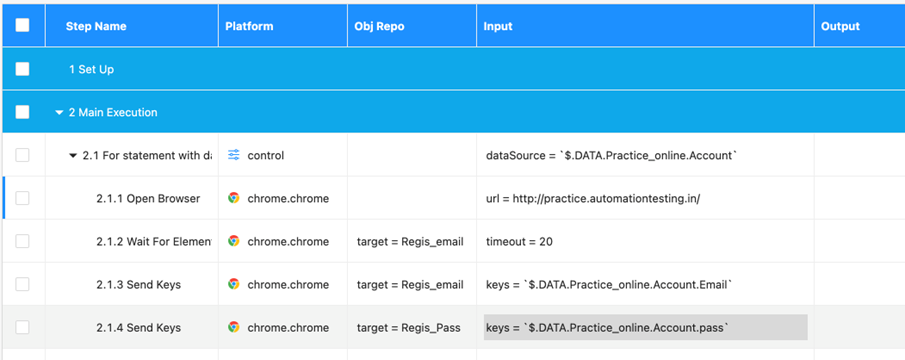Select checkbox for 2.1.3 Send Keys

[23, 284]
